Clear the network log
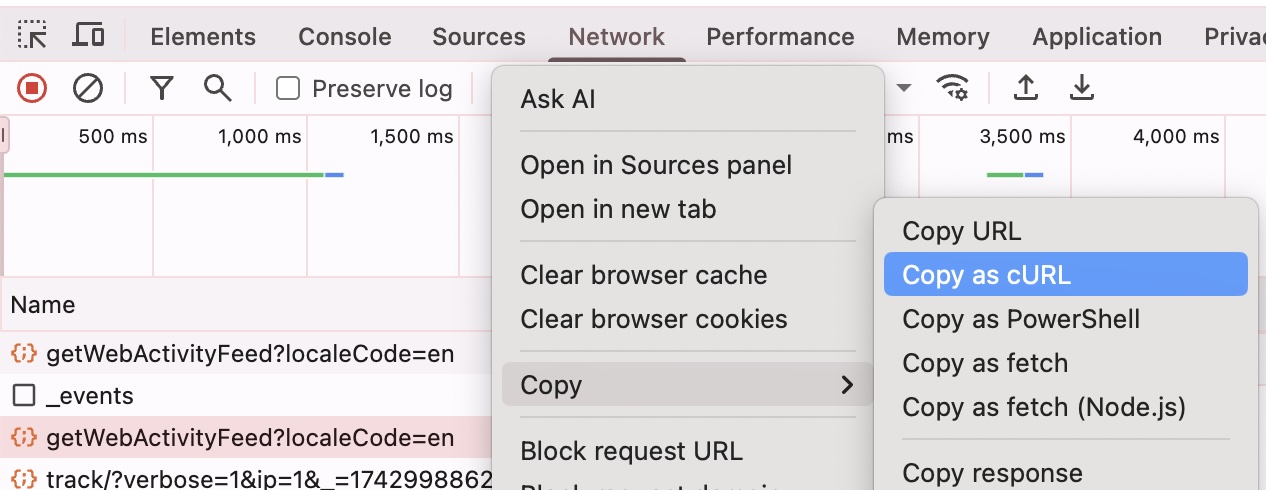 (88, 89)
